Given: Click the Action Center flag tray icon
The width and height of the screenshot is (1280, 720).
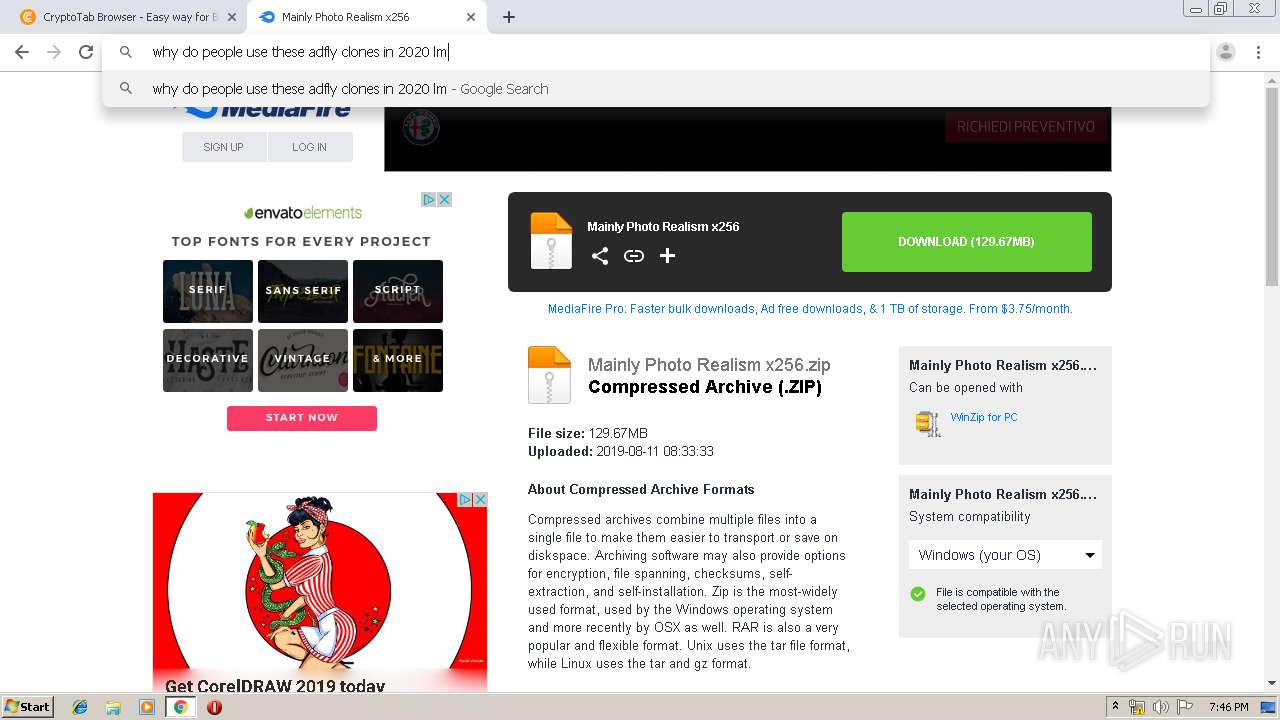Looking at the screenshot, I should [x=1185, y=707].
